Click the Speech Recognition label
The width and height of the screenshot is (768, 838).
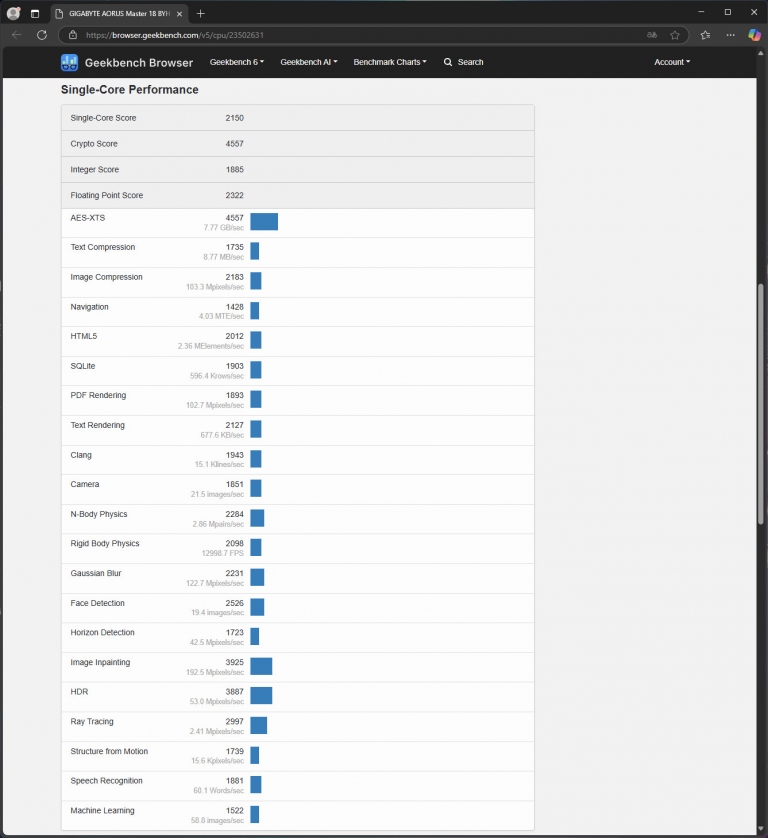coord(106,781)
